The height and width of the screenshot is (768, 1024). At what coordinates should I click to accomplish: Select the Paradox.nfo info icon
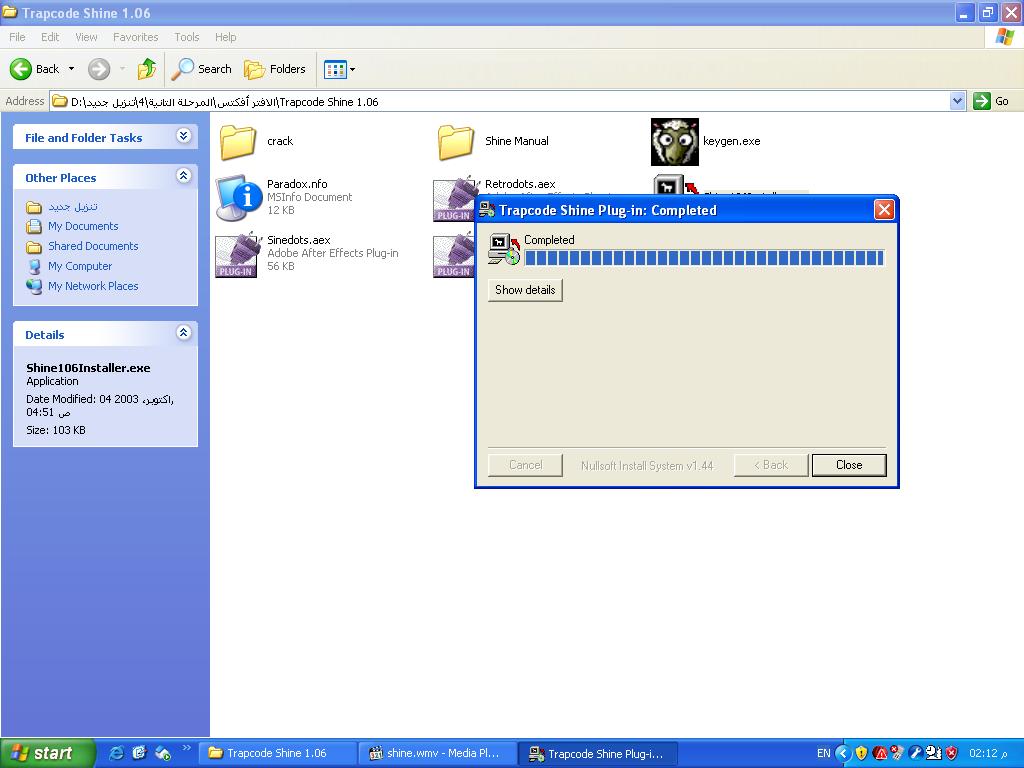[x=239, y=197]
